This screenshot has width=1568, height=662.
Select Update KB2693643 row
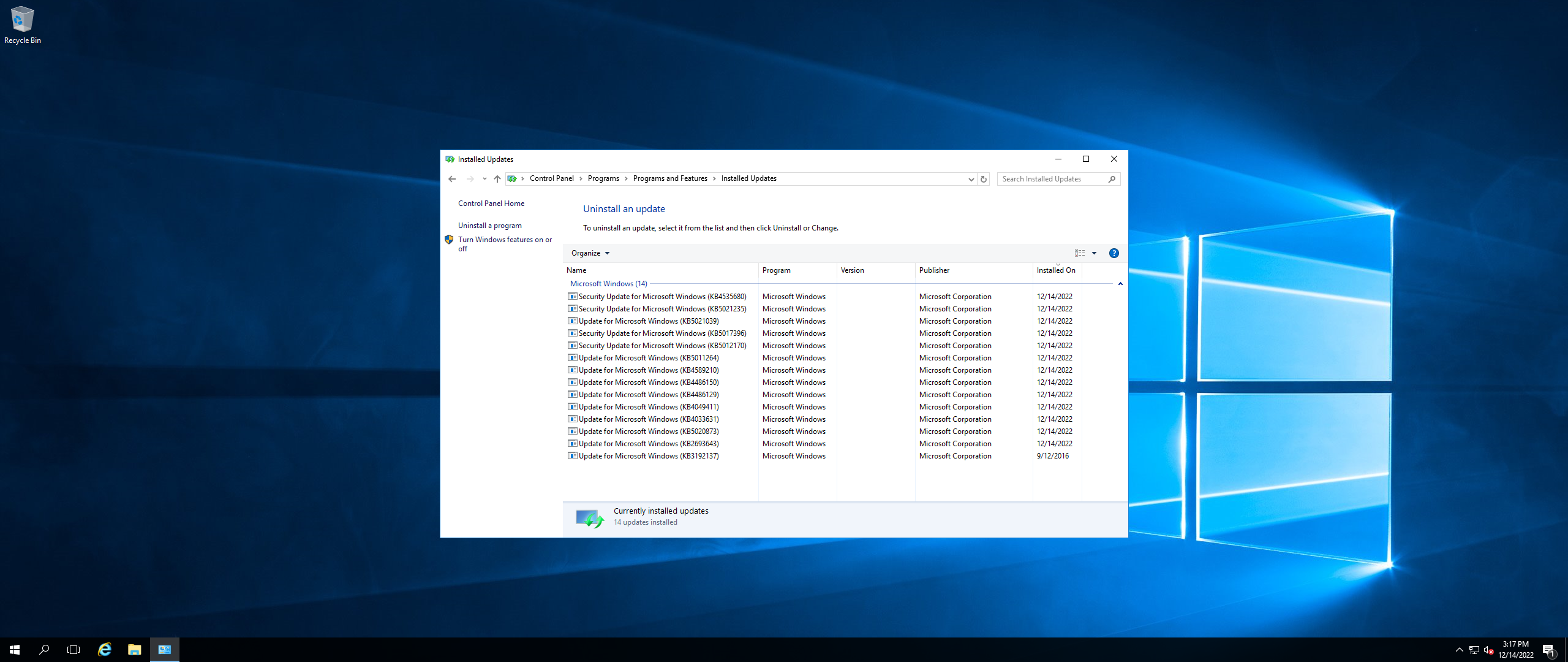pyautogui.click(x=824, y=444)
